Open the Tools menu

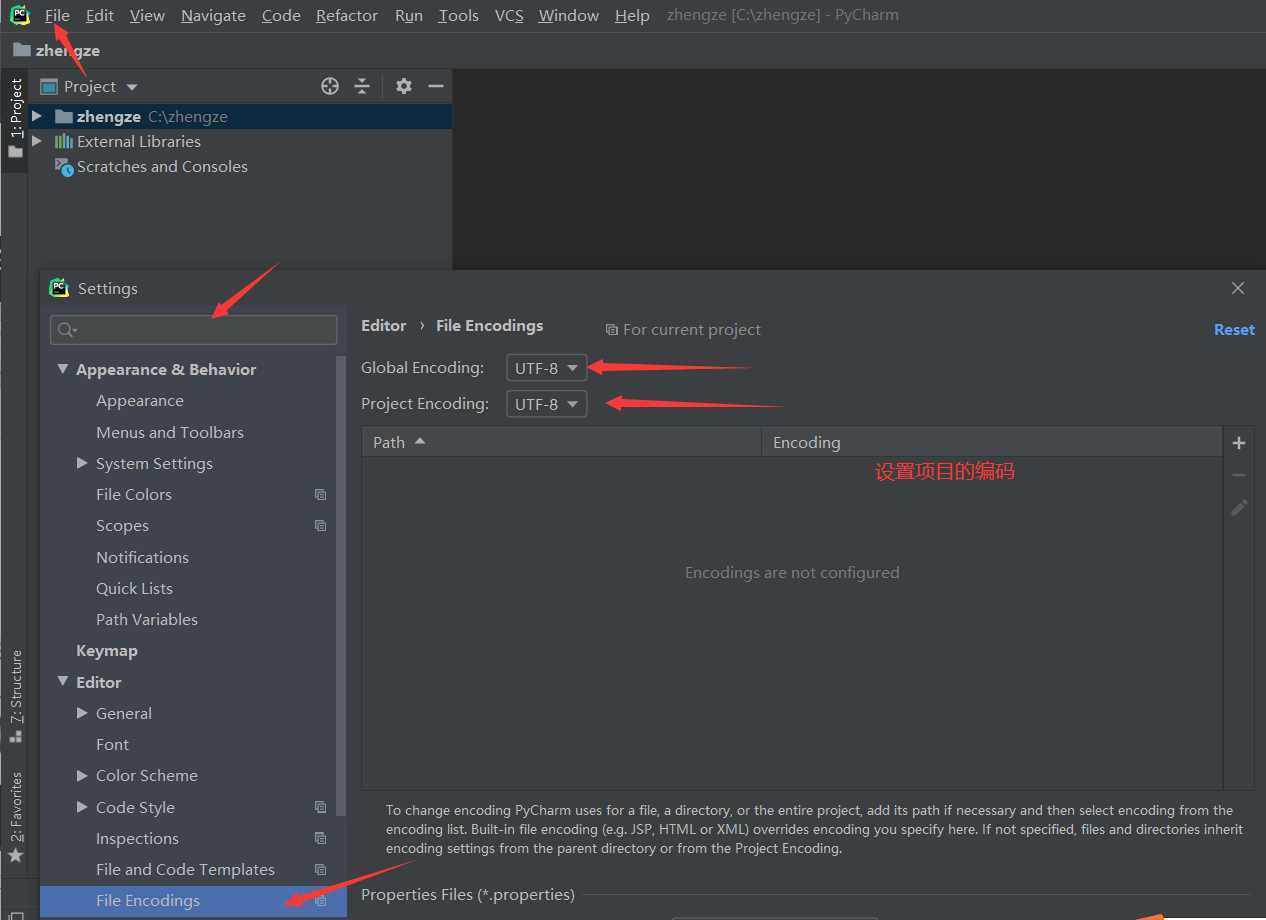(458, 15)
